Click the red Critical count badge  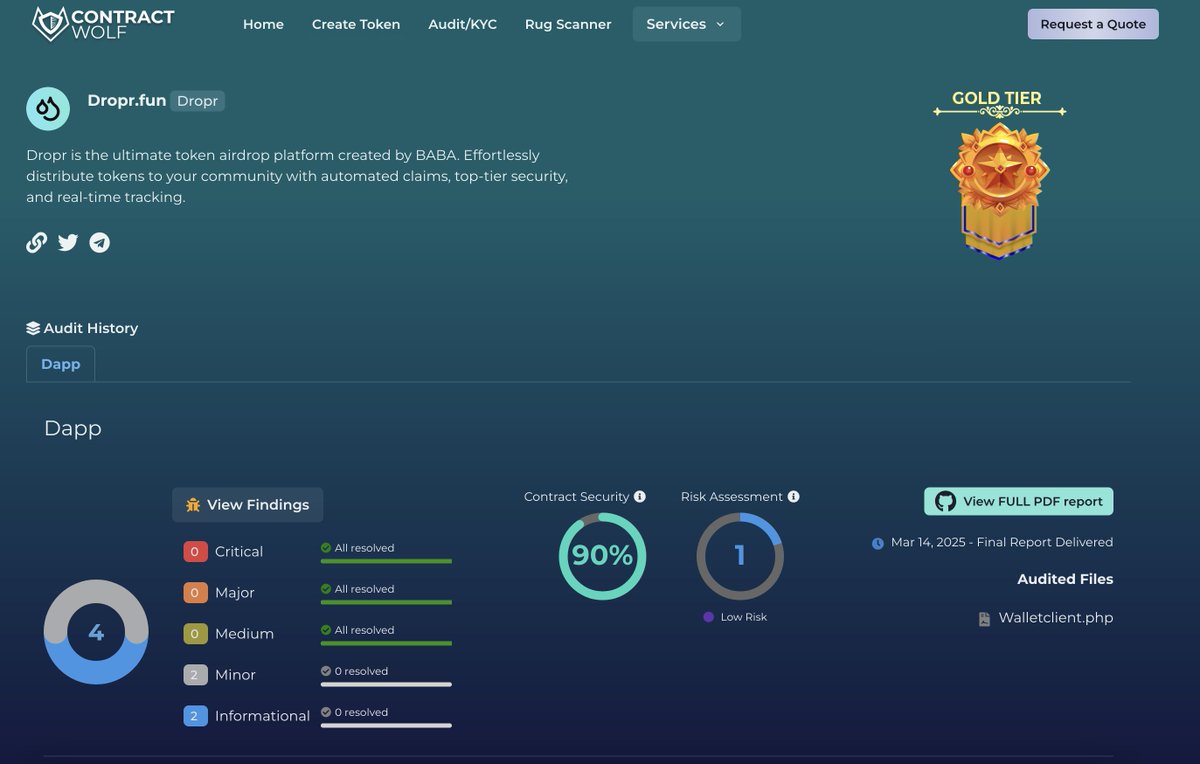(x=195, y=552)
